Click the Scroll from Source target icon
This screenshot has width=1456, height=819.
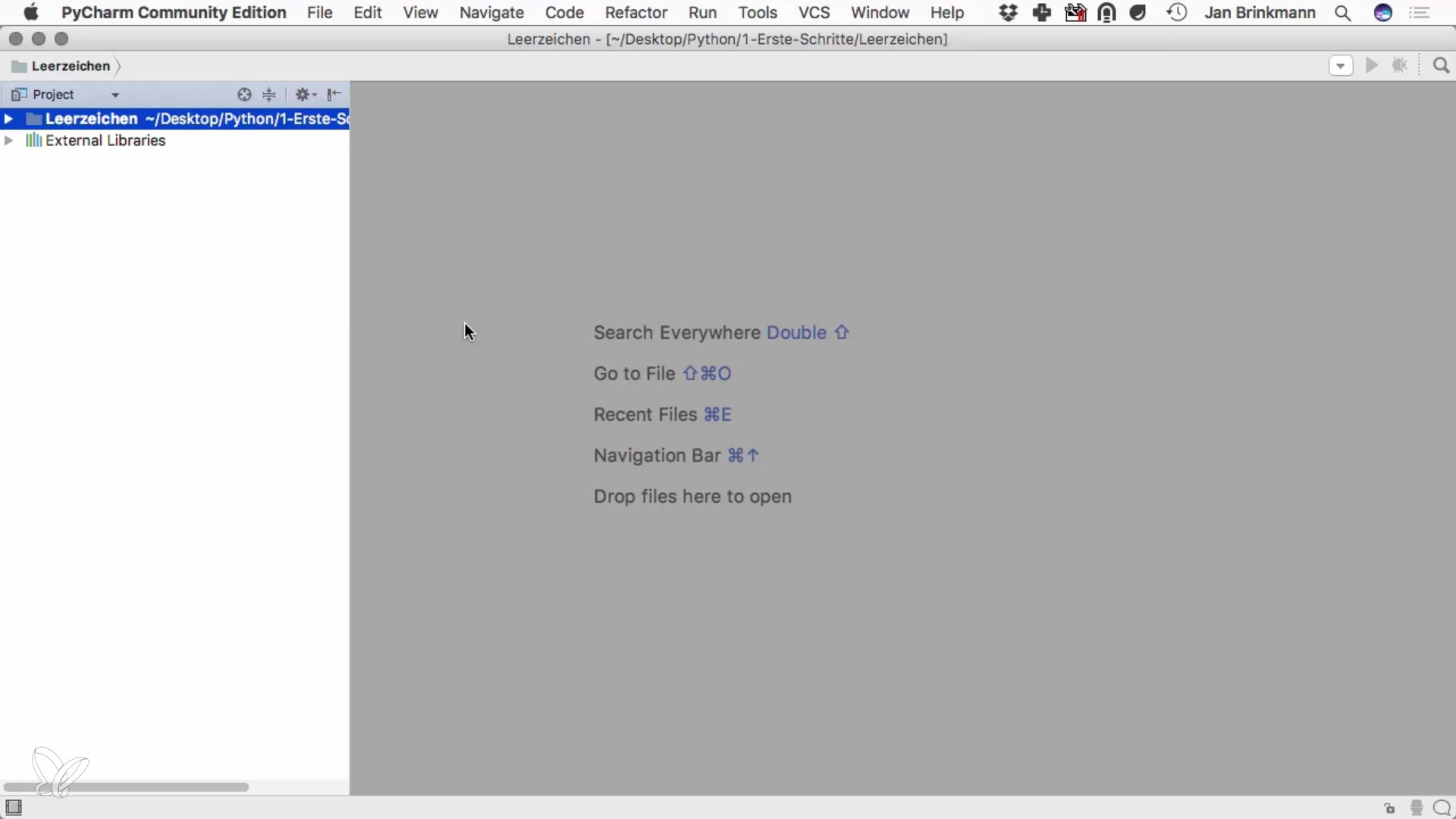pos(244,95)
